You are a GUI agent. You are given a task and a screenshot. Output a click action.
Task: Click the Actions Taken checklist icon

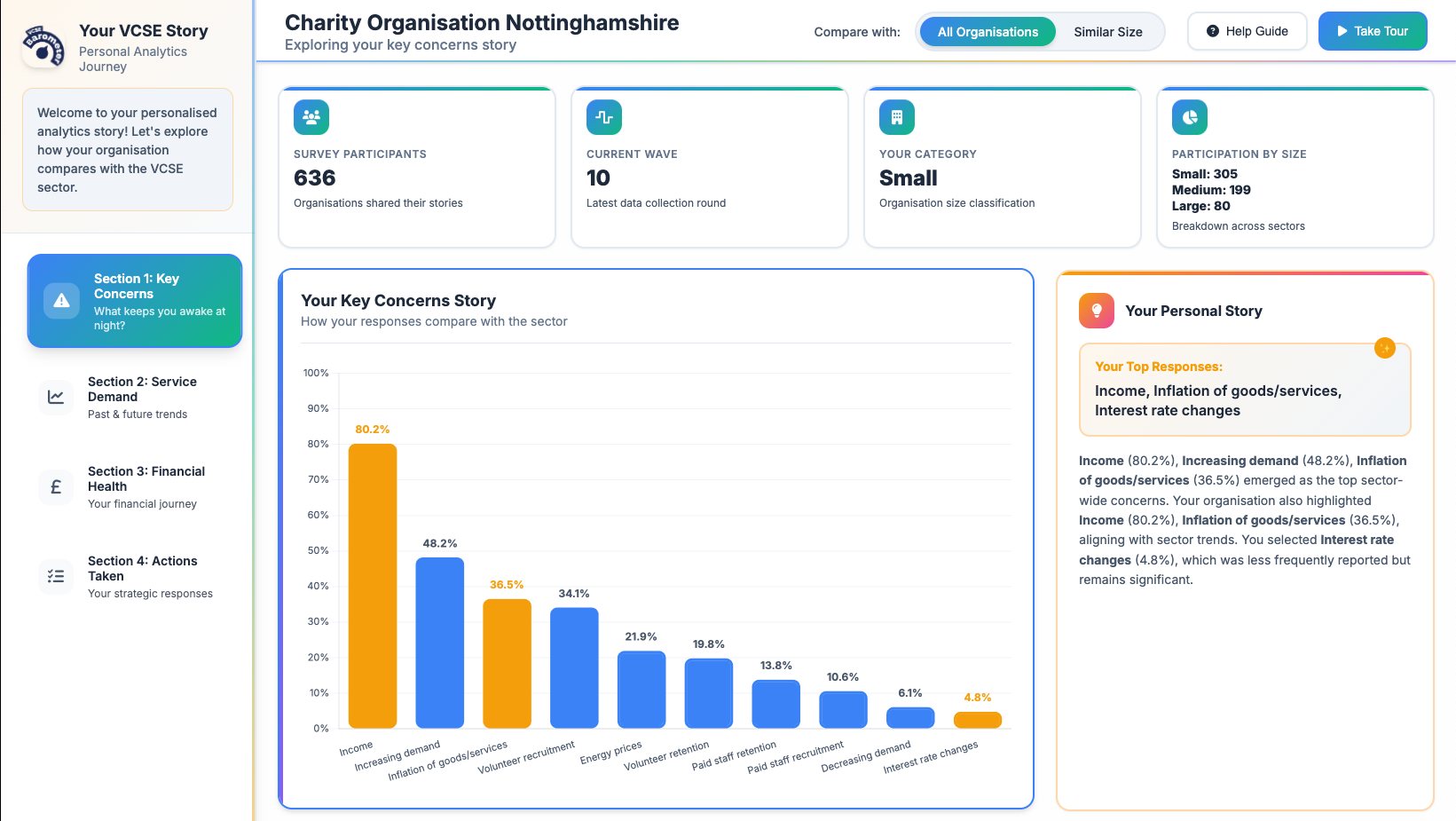[x=56, y=577]
